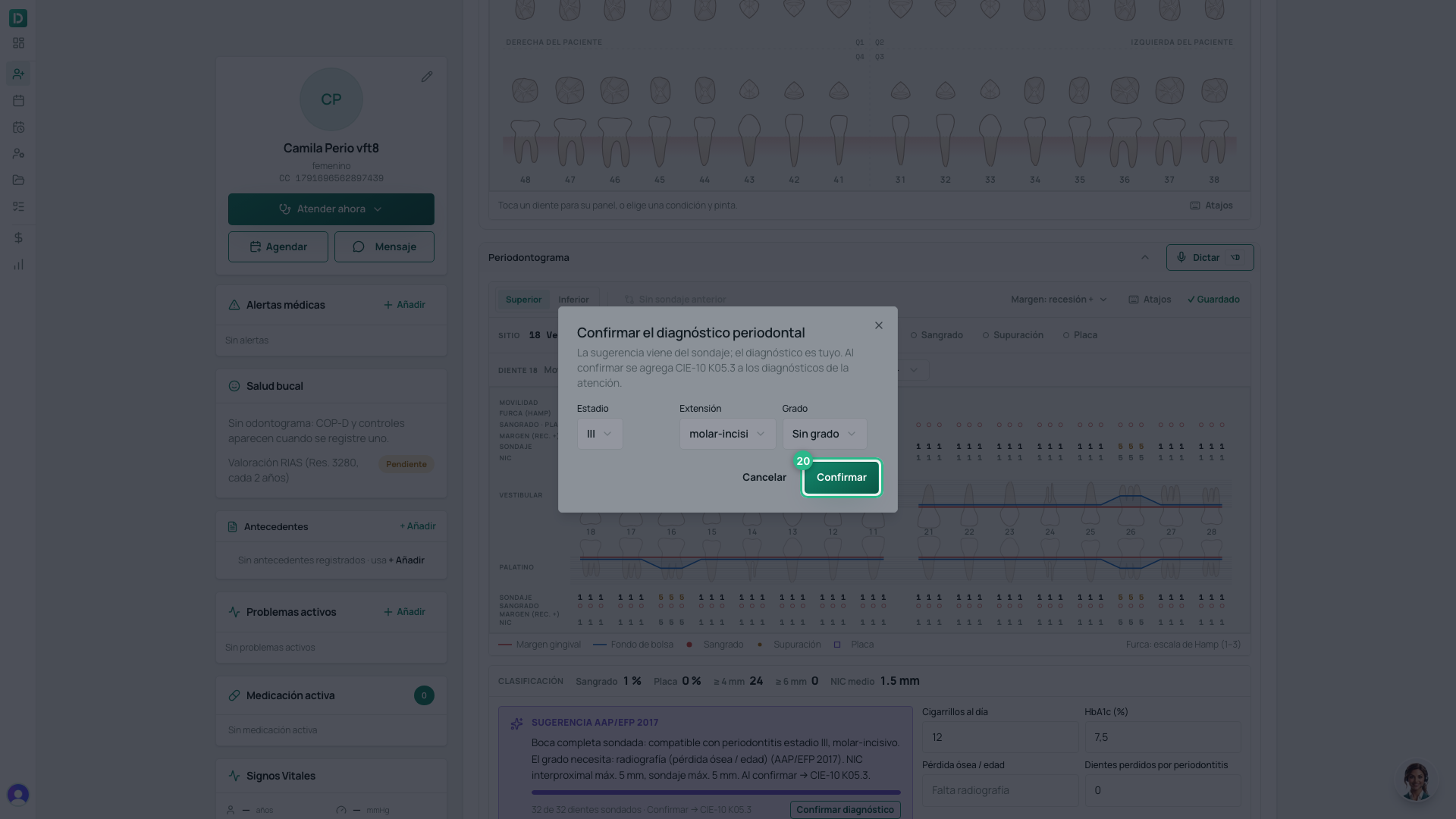Confirm the periodontal diagnosis
1456x819 pixels.
pyautogui.click(x=842, y=478)
